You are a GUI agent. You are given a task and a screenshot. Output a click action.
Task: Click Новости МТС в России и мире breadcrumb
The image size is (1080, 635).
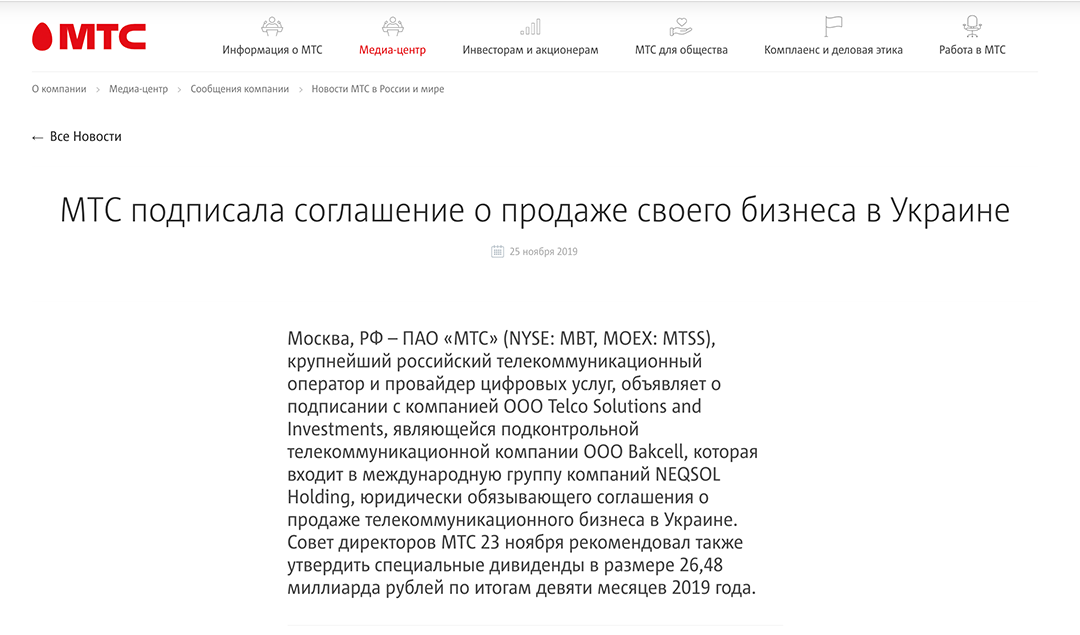377,89
